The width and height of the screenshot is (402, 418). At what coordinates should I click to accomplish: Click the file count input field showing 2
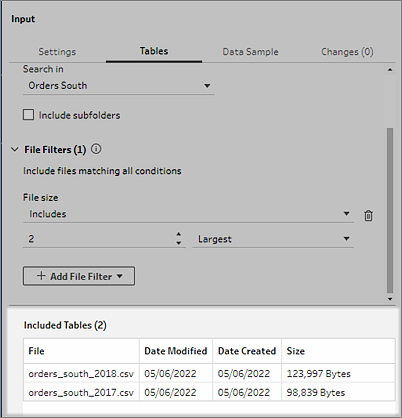click(99, 239)
